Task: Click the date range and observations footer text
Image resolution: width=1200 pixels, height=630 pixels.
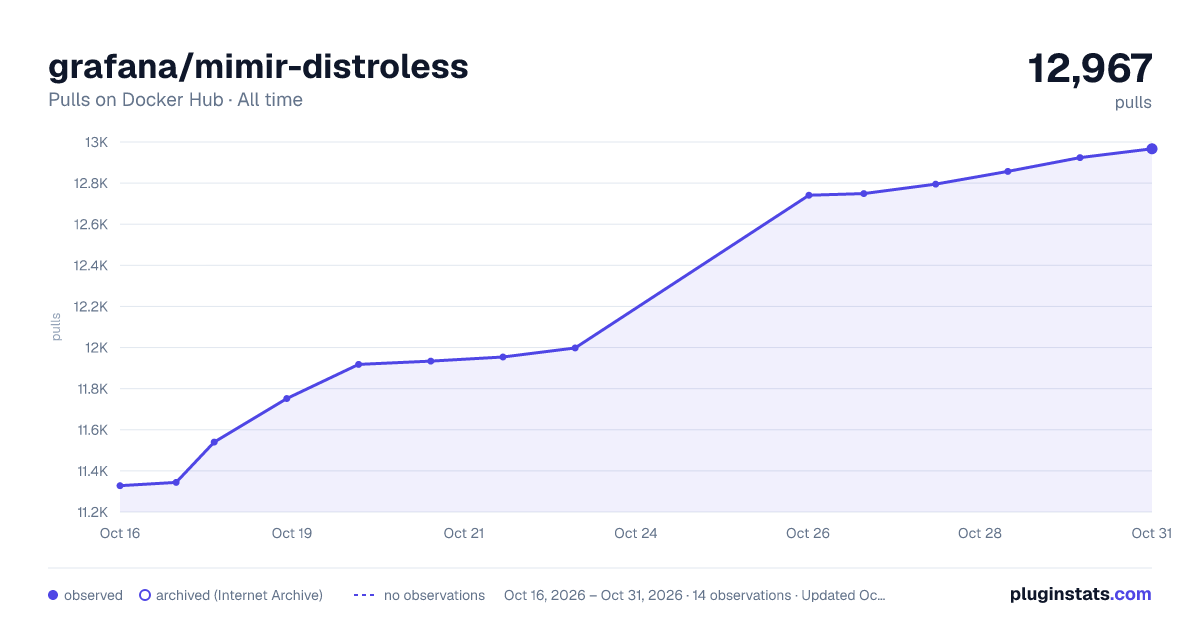Action: coord(694,595)
